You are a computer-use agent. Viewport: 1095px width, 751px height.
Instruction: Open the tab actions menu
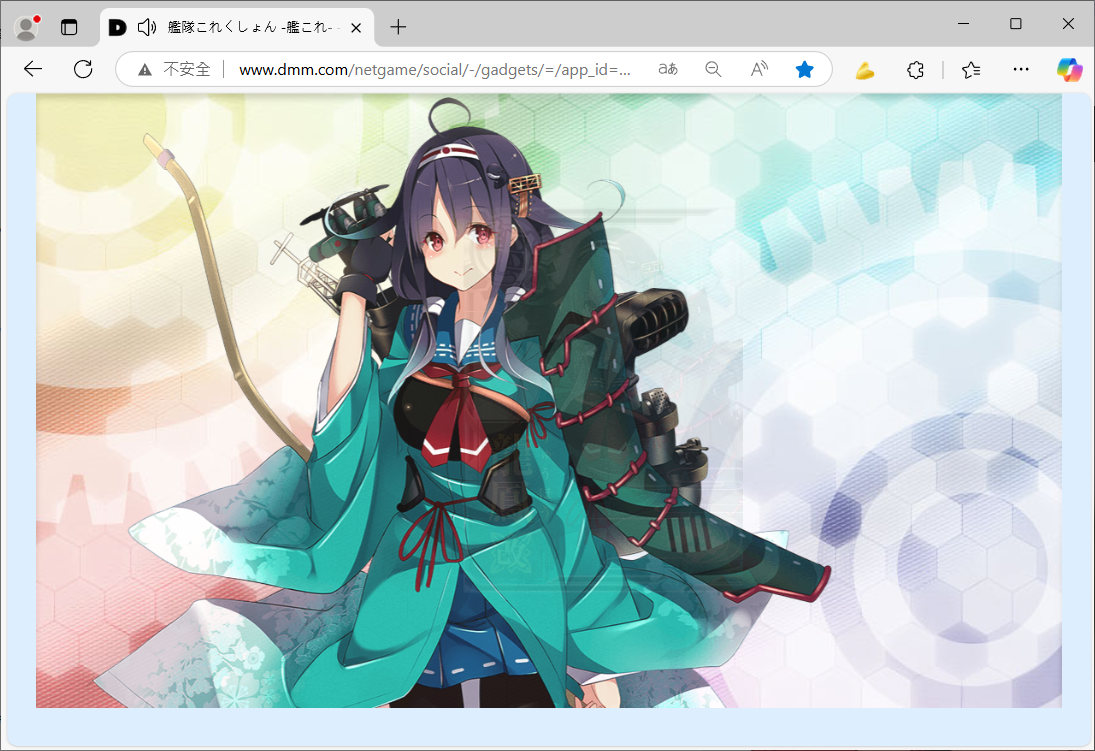[x=68, y=27]
